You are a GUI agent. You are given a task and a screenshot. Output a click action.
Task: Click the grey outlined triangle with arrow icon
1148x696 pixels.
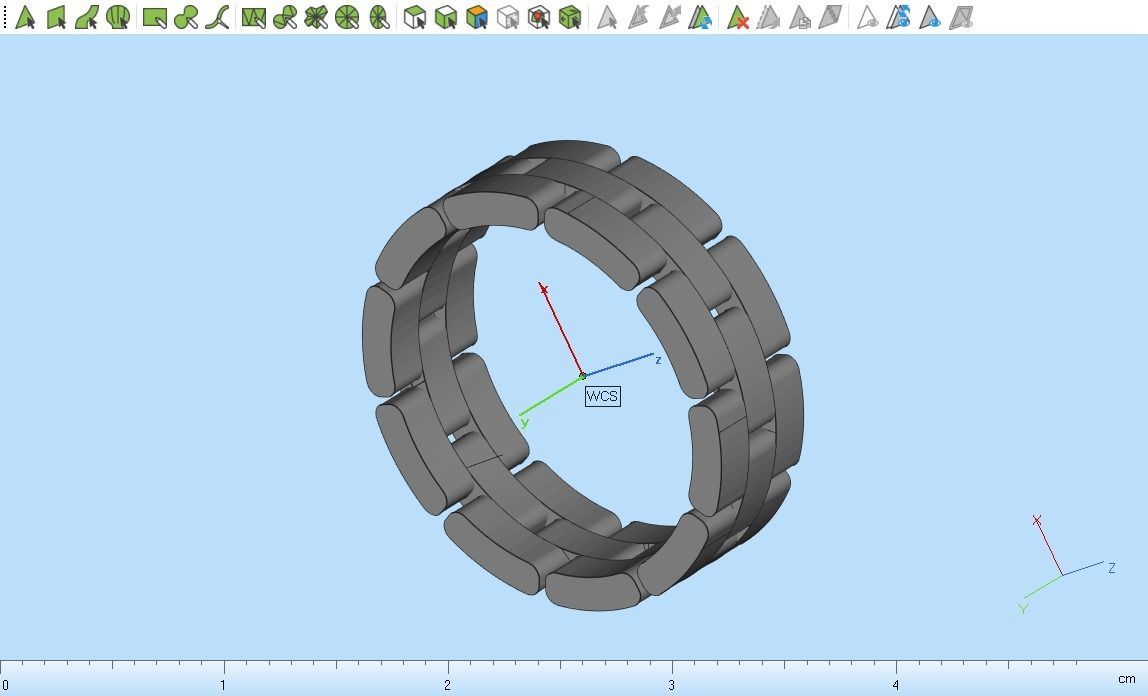(x=638, y=18)
